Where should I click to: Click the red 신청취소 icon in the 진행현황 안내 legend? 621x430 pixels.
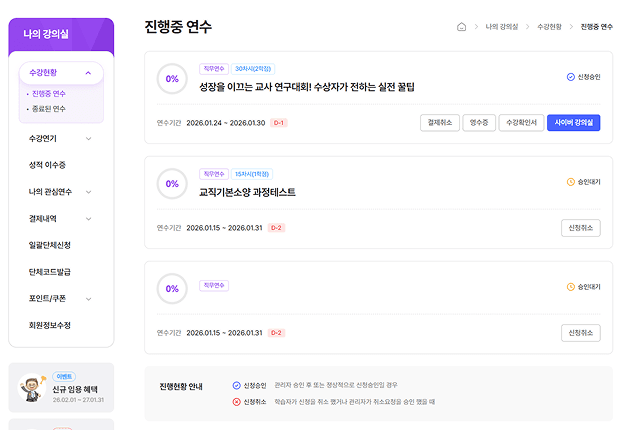[237, 401]
